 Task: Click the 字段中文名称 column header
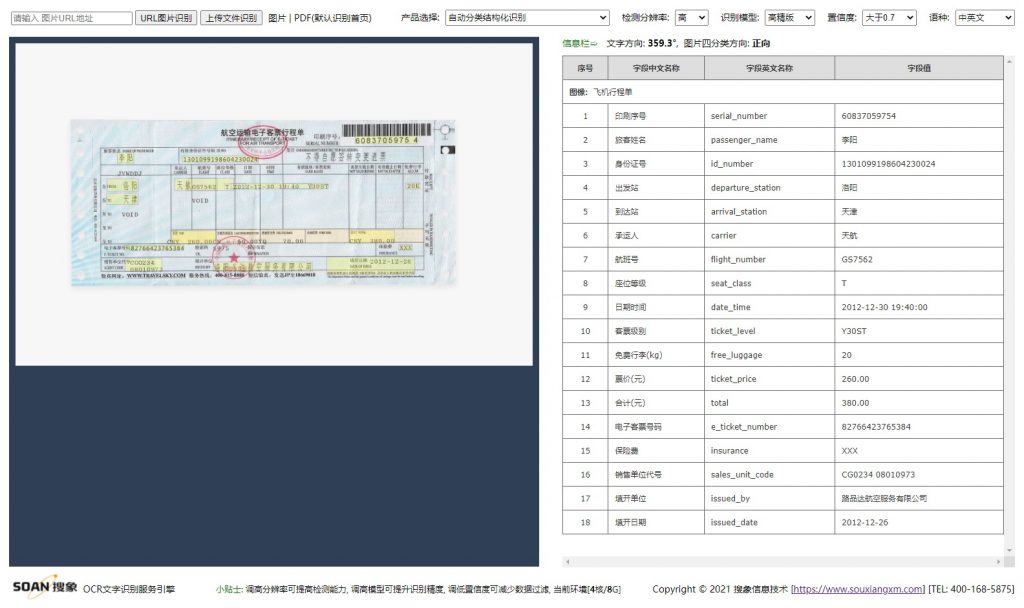(656, 68)
